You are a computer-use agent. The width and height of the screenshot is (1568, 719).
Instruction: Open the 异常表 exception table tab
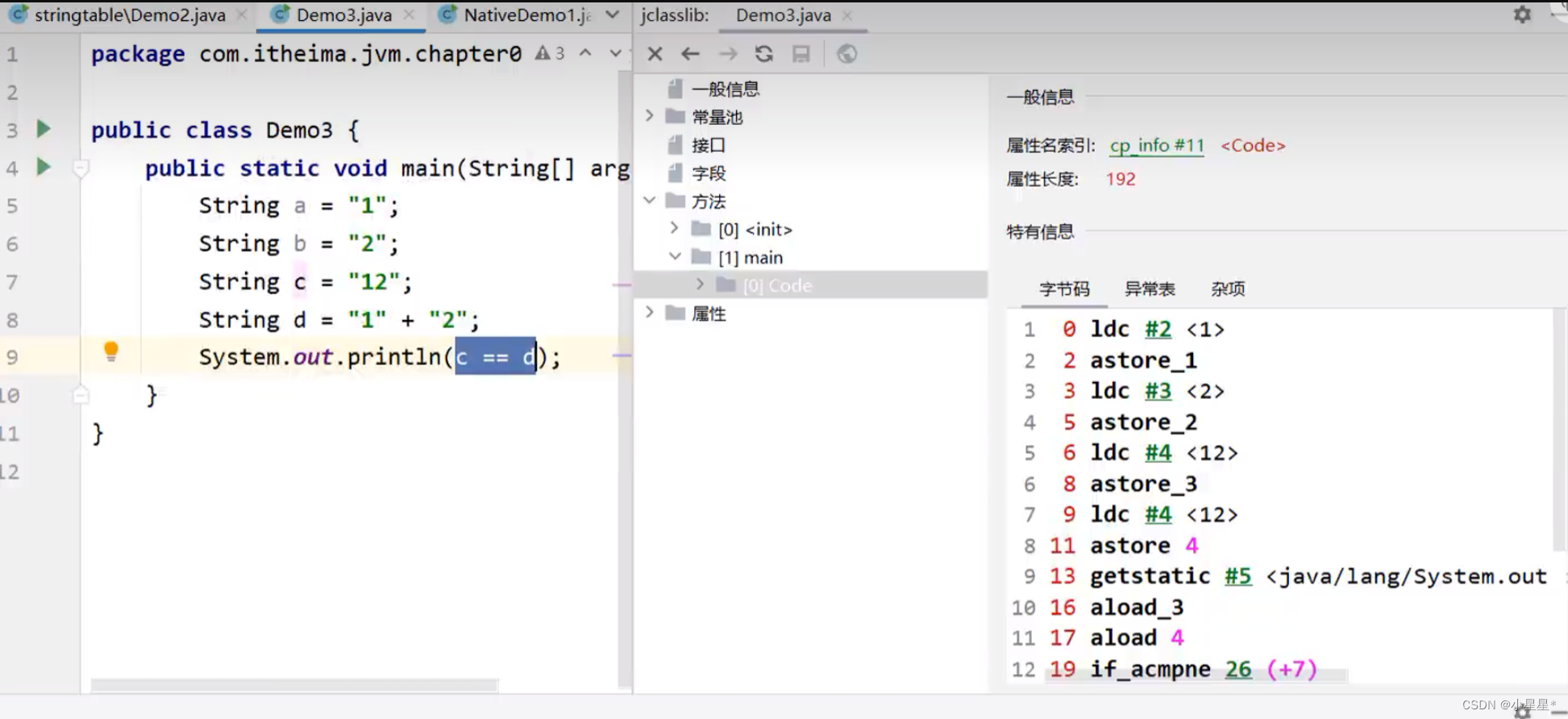(1150, 289)
